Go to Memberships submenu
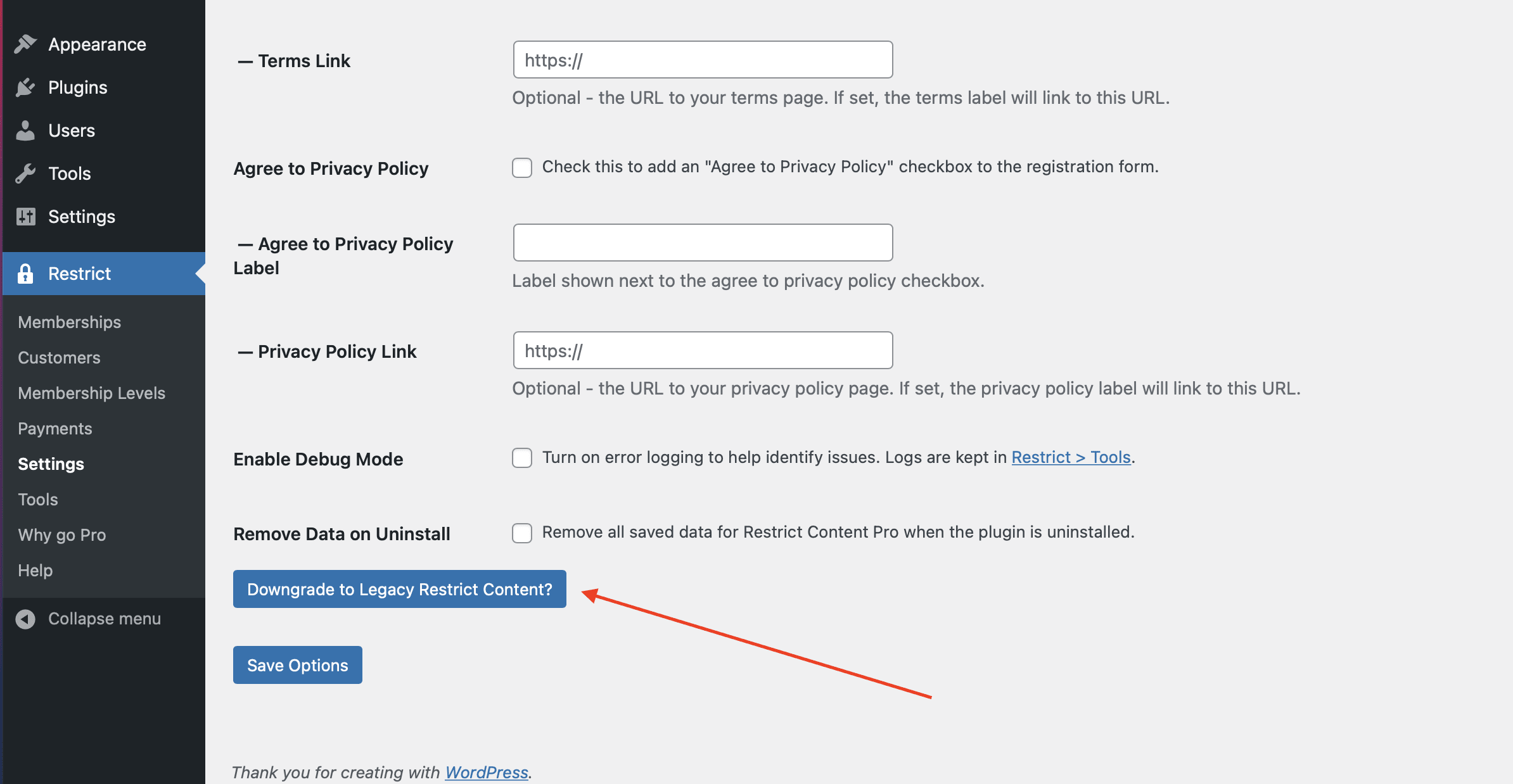Screen dimensions: 1513x784 tap(69, 322)
